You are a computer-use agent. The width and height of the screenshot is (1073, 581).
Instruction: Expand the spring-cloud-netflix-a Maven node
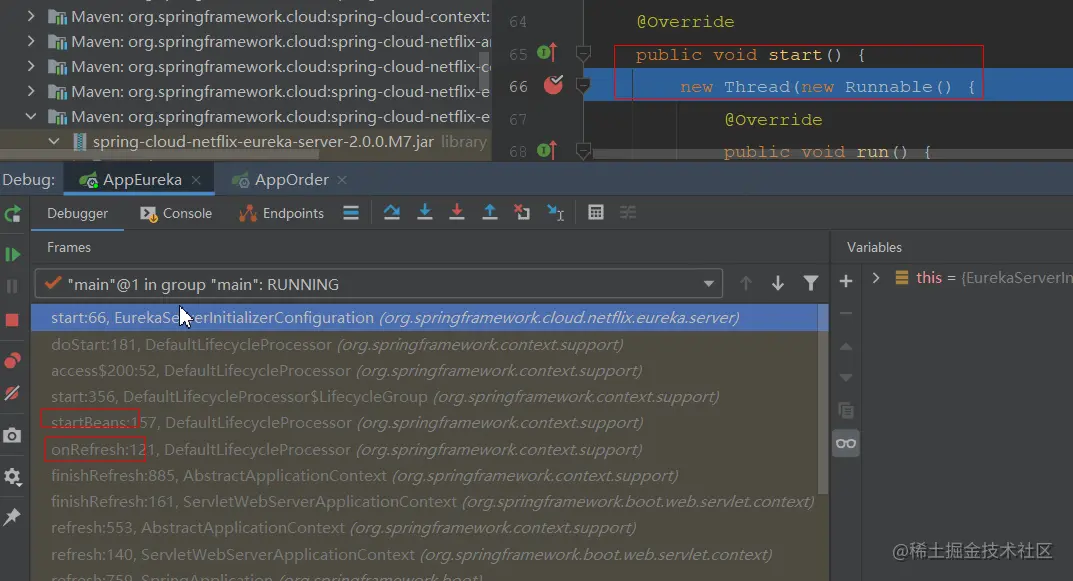point(31,41)
